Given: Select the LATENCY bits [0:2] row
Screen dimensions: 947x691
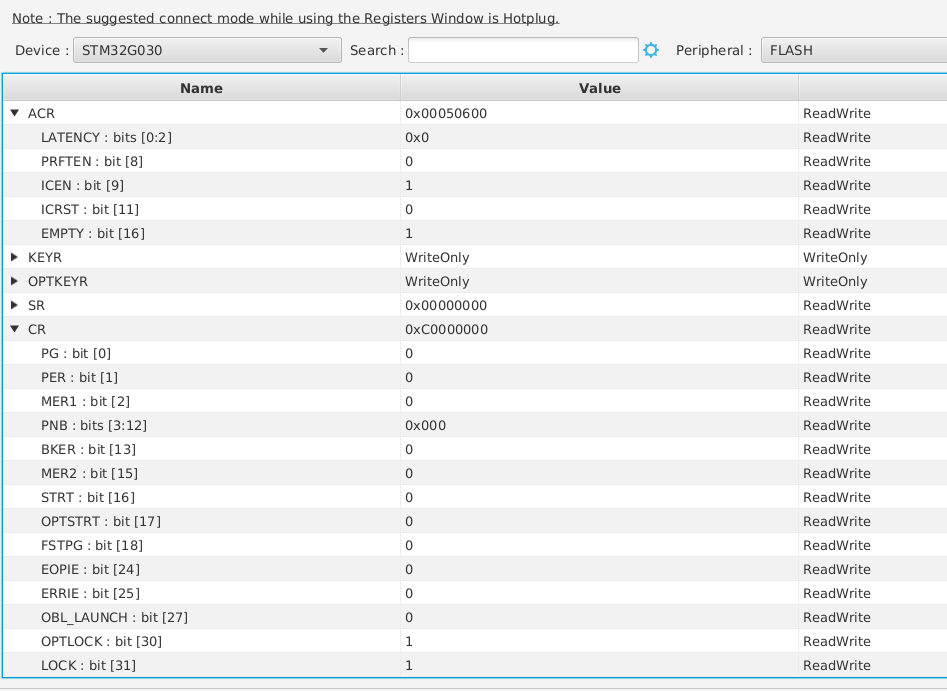Looking at the screenshot, I should coord(99,137).
